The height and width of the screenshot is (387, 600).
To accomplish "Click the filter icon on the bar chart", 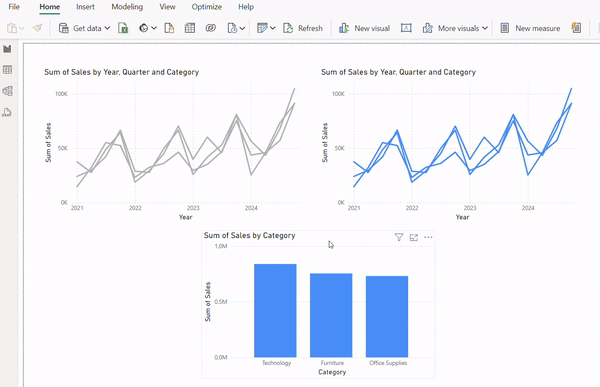I will [399, 237].
